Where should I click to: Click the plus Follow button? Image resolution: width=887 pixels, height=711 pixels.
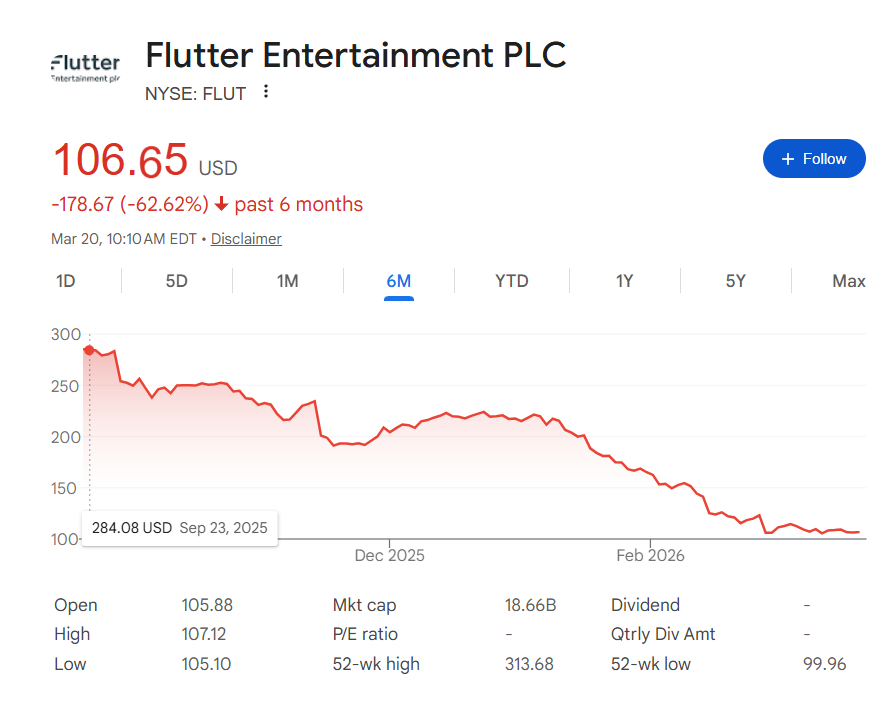pyautogui.click(x=814, y=159)
